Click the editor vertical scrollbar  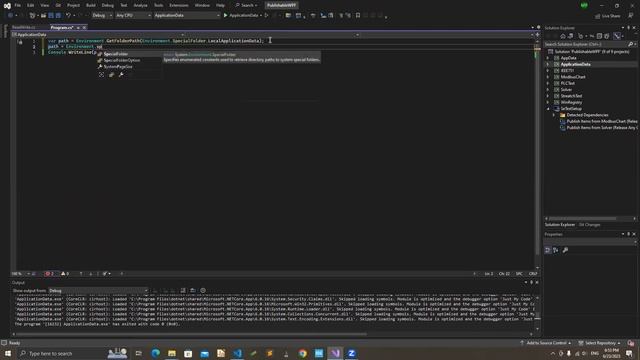click(x=537, y=154)
